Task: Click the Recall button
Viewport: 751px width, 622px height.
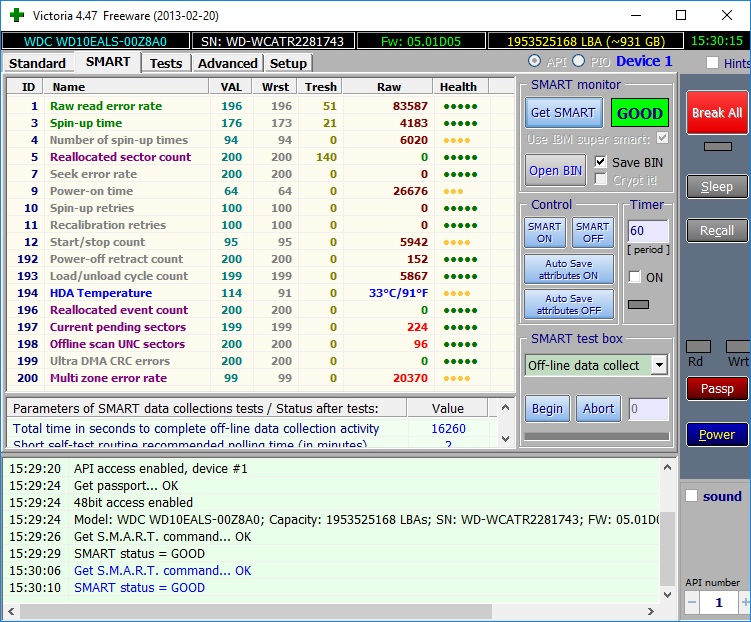Action: pyautogui.click(x=717, y=230)
